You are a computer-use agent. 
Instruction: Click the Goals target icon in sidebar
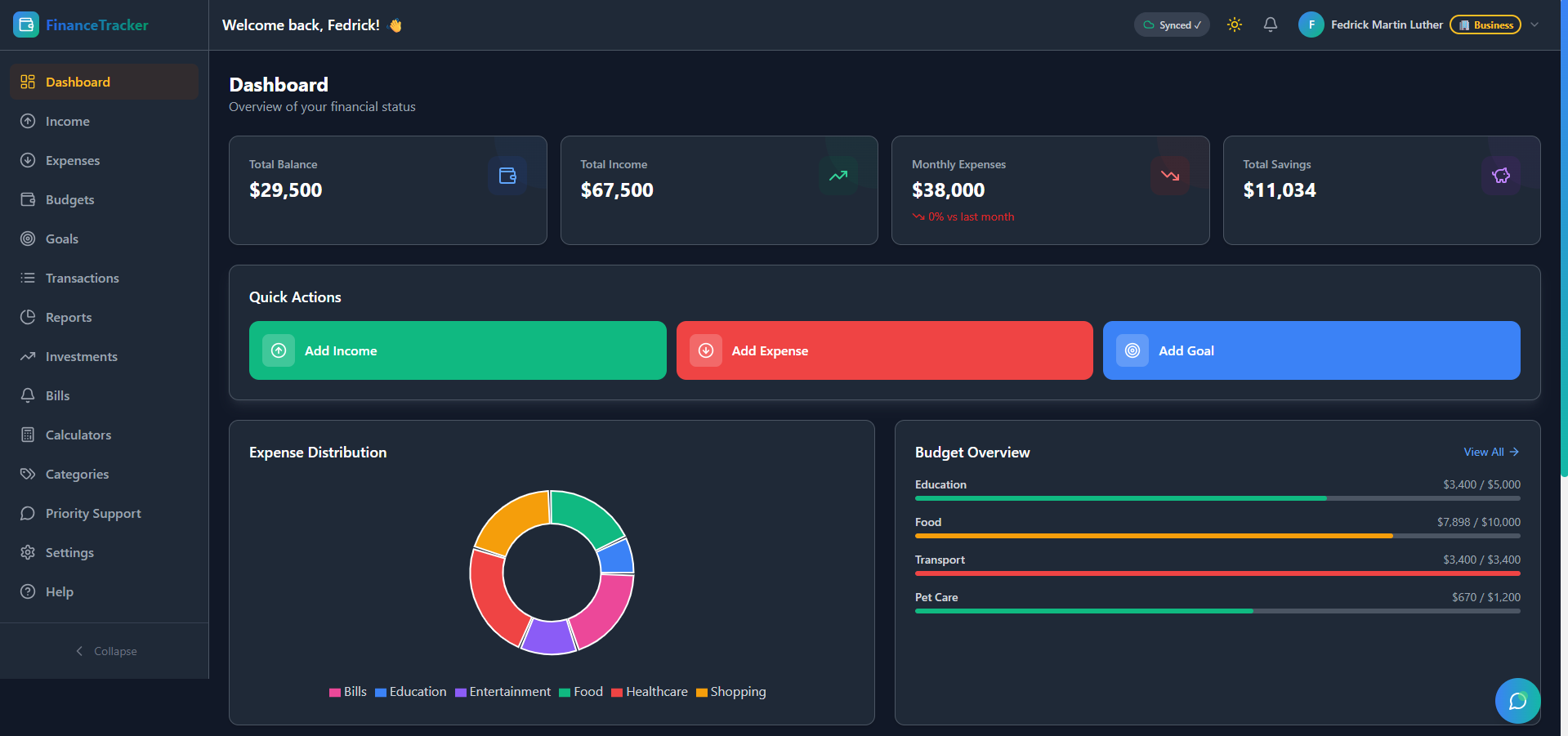tap(28, 239)
